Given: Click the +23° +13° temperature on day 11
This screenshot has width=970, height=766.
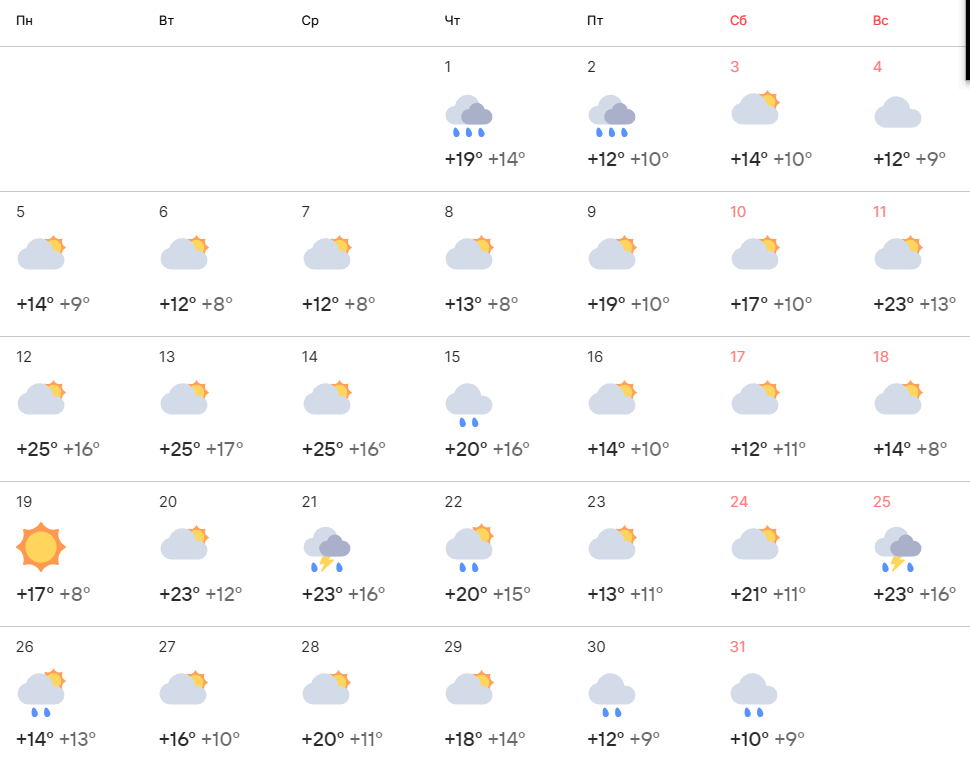Looking at the screenshot, I should [x=916, y=304].
